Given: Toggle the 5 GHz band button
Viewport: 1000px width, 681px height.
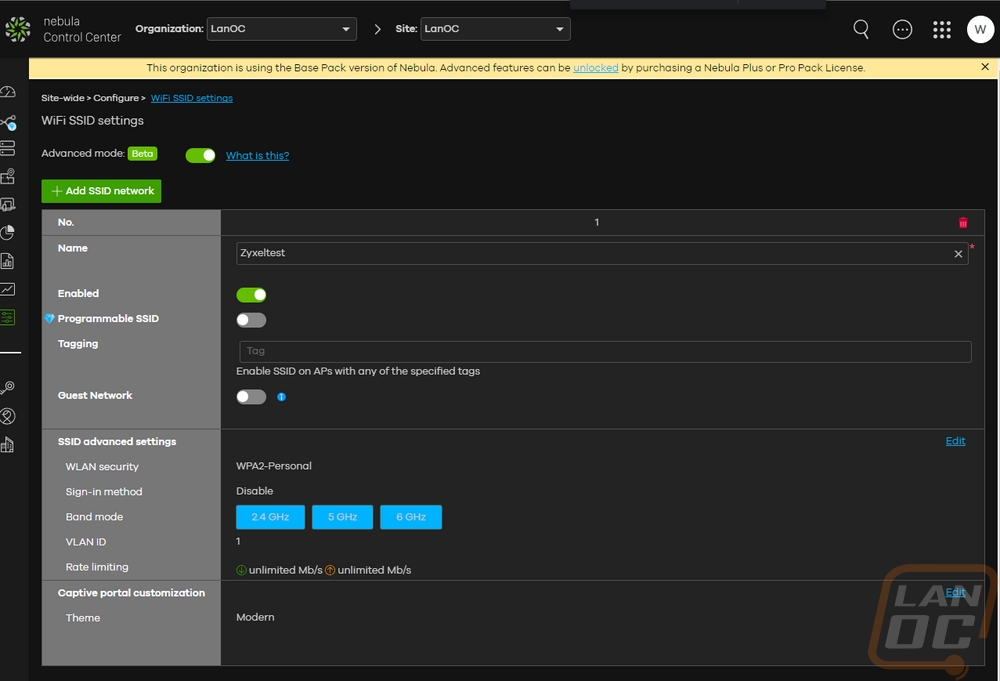Looking at the screenshot, I should [x=342, y=517].
